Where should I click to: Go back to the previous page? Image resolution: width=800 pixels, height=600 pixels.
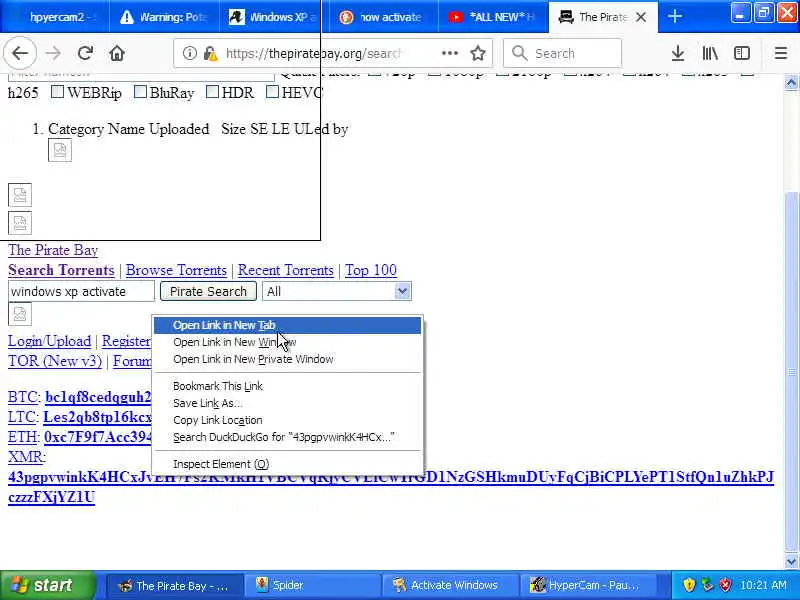pos(20,53)
